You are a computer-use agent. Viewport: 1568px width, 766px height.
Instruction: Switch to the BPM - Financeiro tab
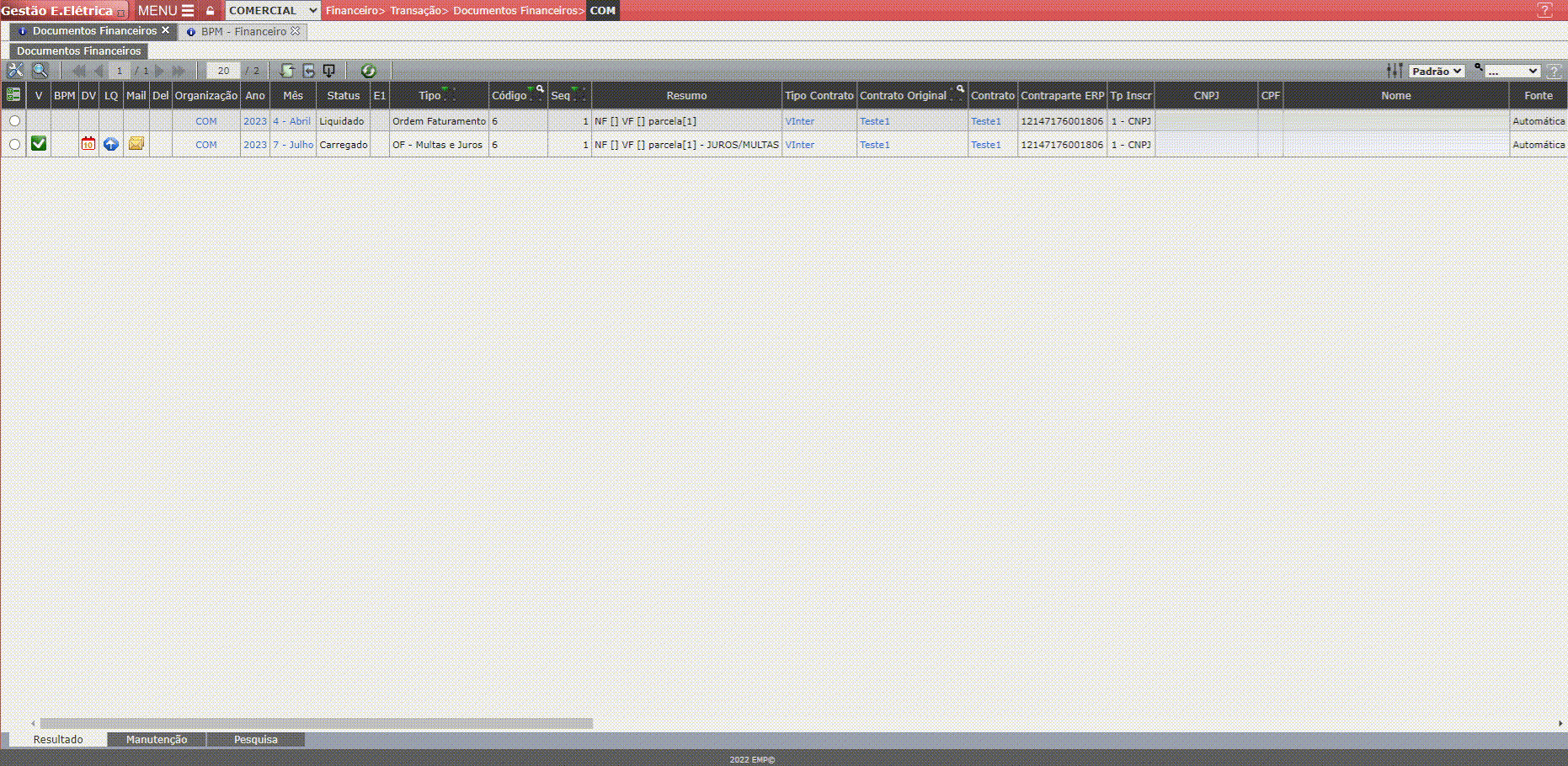(x=243, y=31)
